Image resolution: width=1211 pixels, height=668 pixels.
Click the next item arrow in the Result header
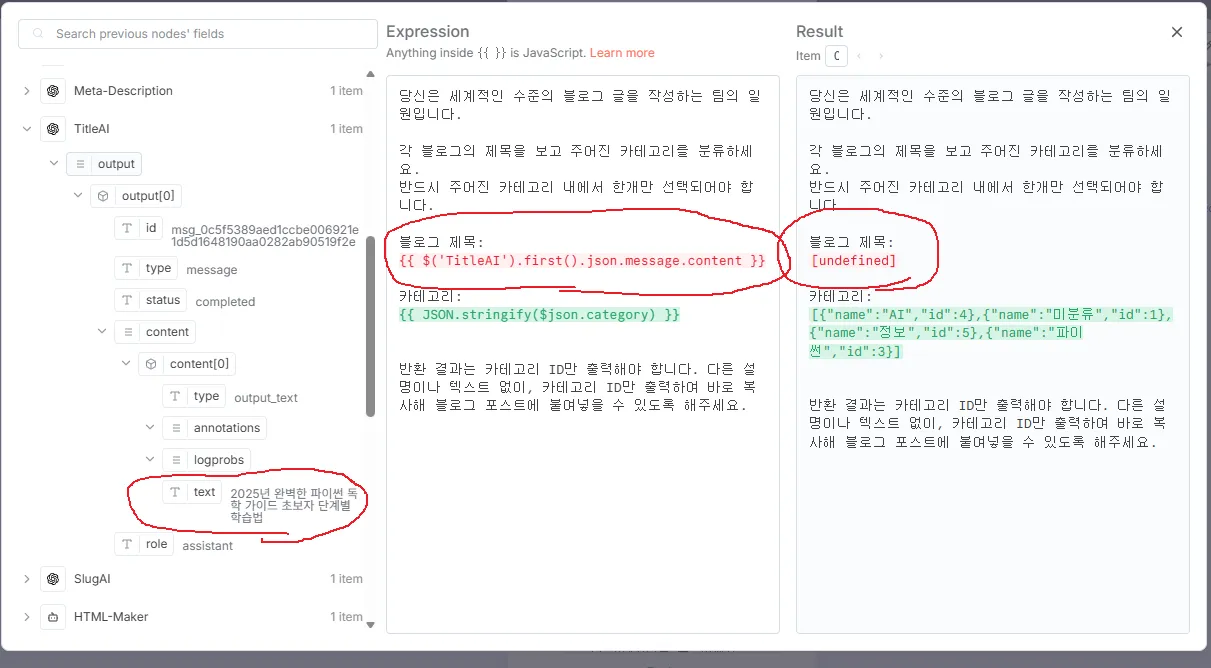pos(879,56)
